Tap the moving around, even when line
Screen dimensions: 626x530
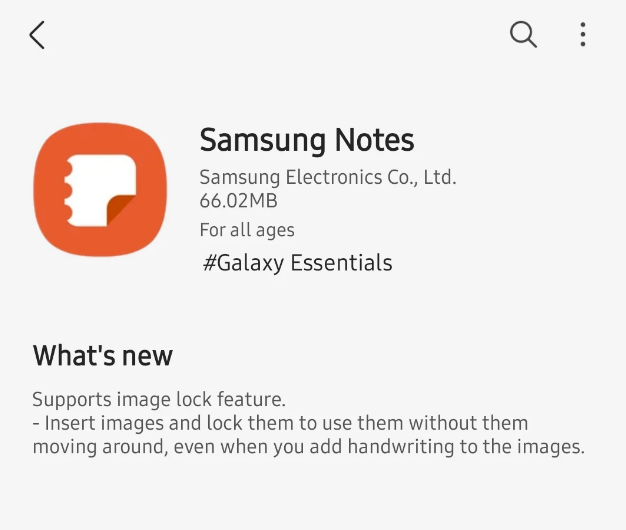309,447
